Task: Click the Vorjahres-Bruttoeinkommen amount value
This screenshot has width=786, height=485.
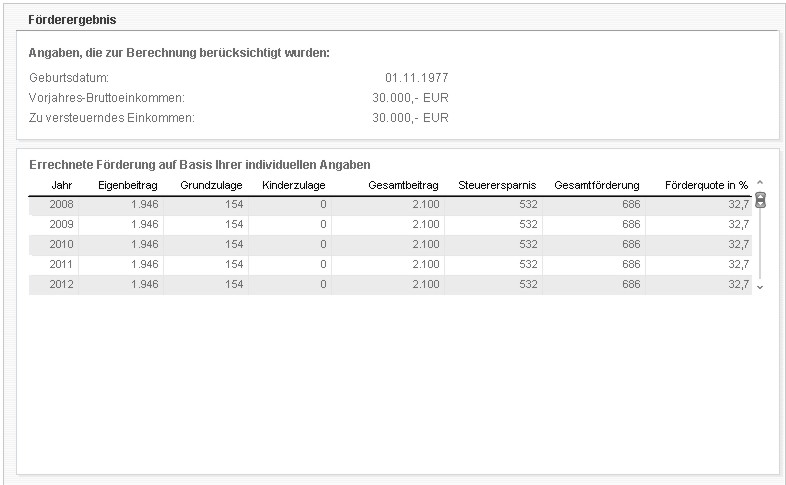Action: tap(410, 97)
